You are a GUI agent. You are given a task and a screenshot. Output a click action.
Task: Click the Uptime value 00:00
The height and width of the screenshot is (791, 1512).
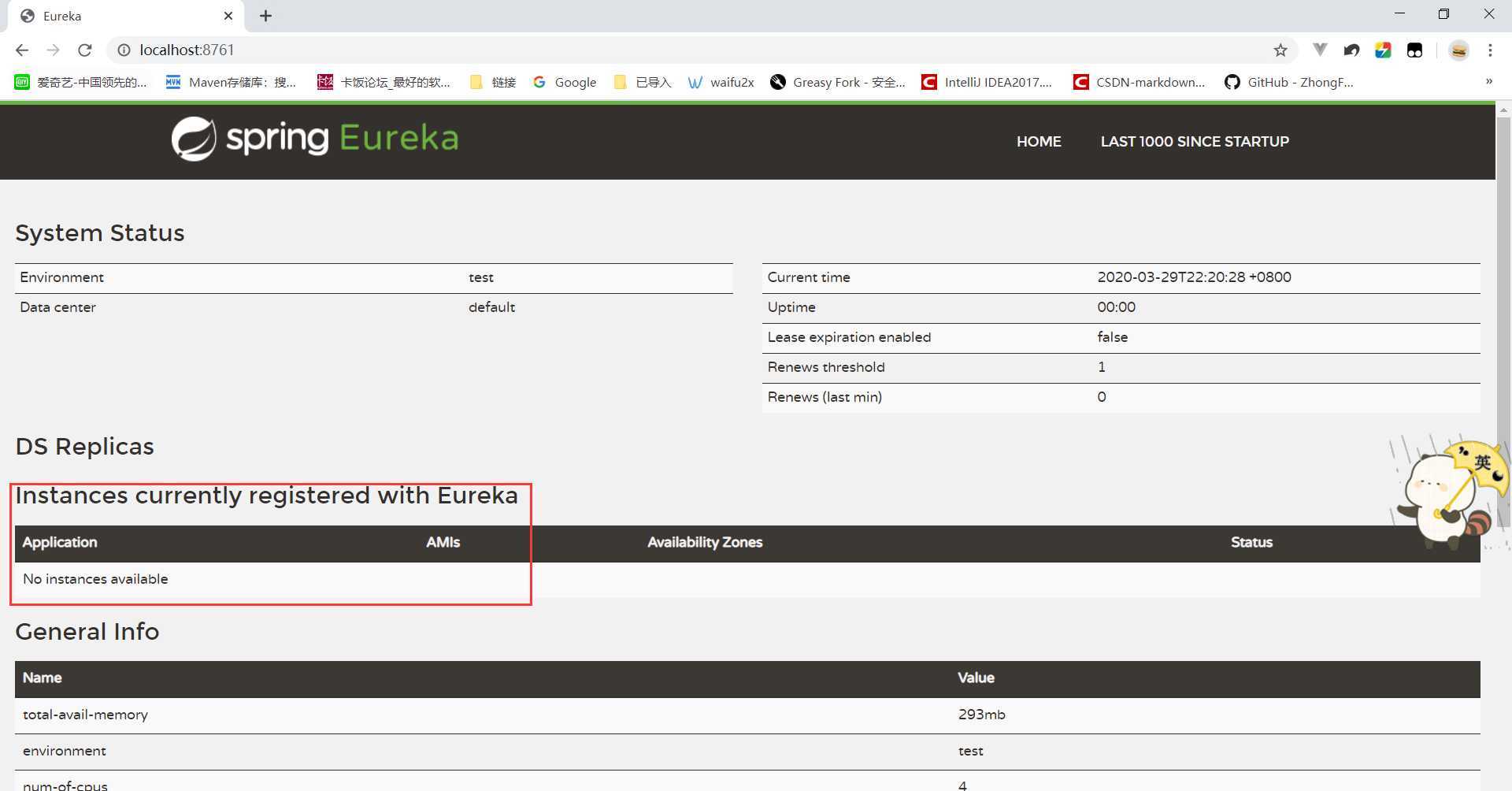tap(1116, 307)
